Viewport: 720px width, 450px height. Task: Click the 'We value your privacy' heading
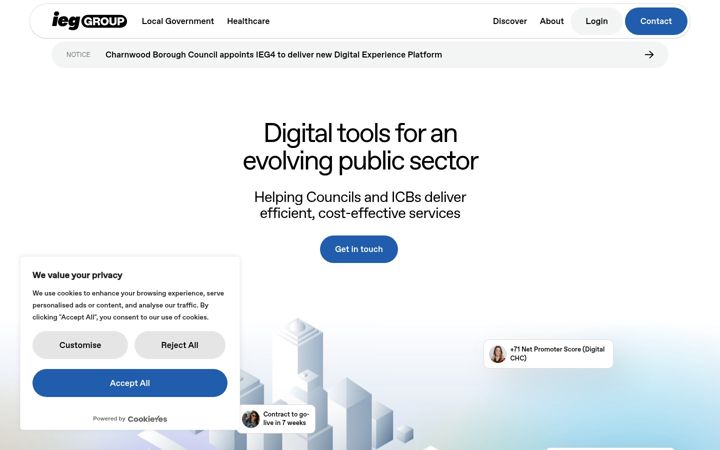tap(77, 275)
